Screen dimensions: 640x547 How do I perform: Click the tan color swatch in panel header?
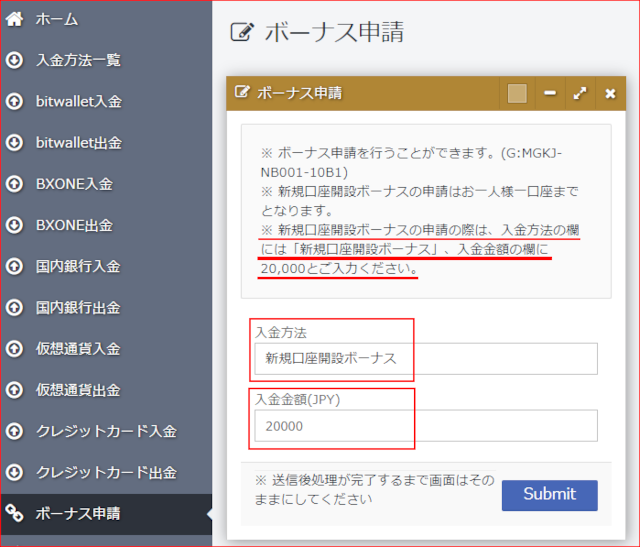point(517,94)
